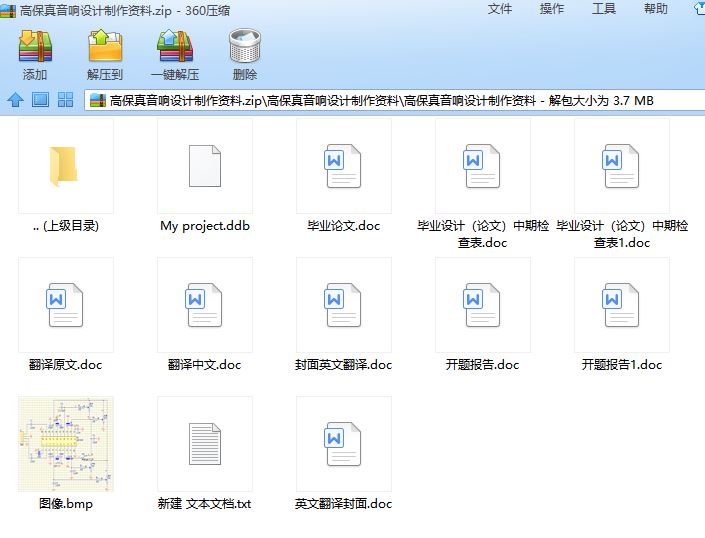The width and height of the screenshot is (705, 538).
Task: Select 翻译原文.doc file icon
Action: [65, 305]
